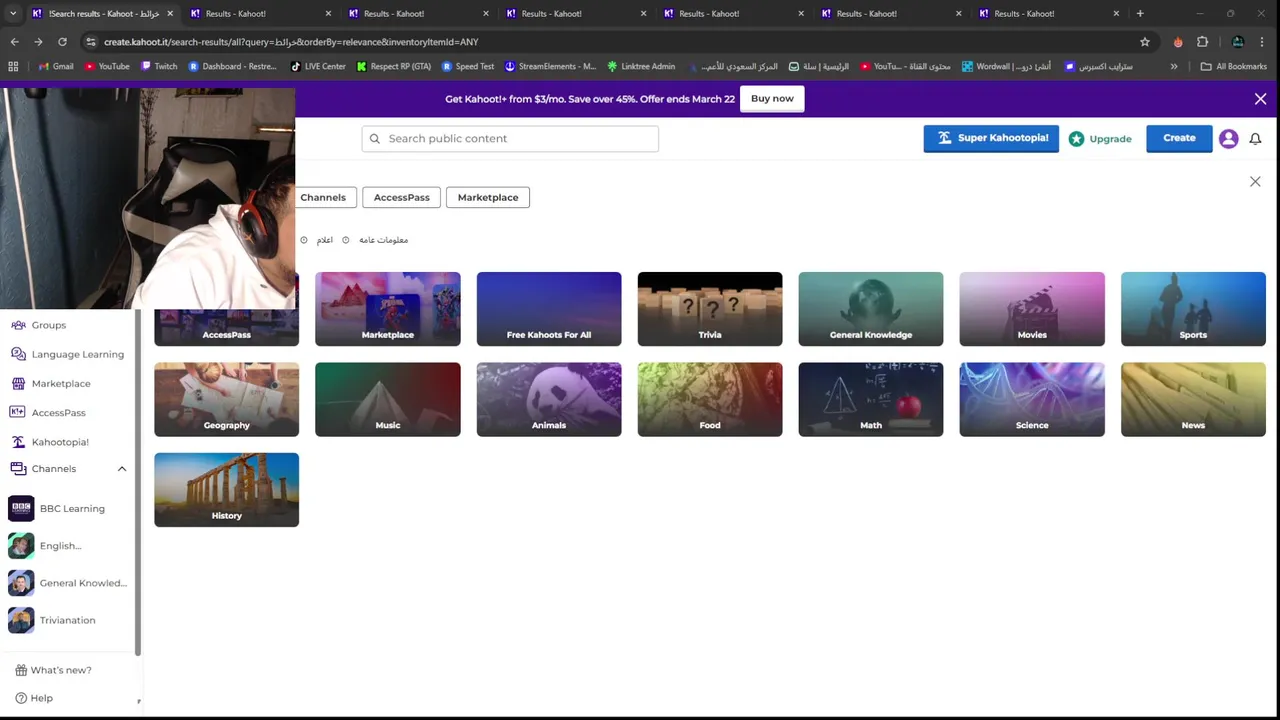
Task: Open the Gmail bookmark
Action: [55, 66]
